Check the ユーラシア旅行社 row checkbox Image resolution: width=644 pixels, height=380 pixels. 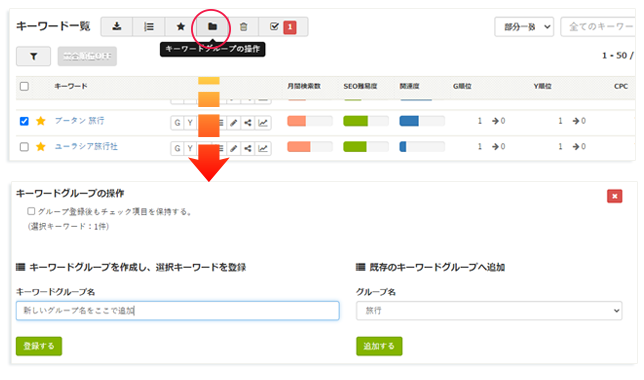coord(24,147)
